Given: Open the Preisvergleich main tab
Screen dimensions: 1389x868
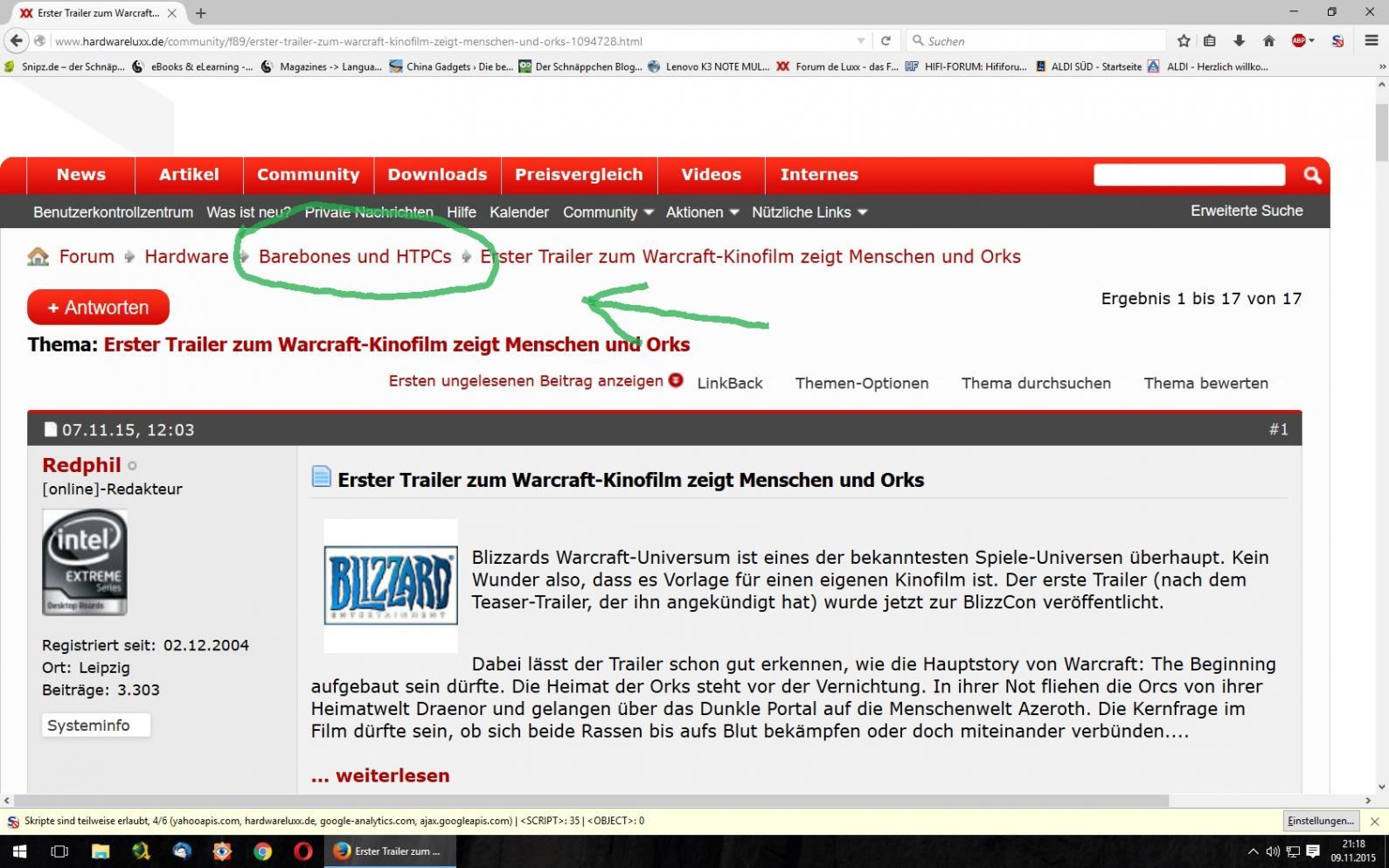Looking at the screenshot, I should click(579, 175).
